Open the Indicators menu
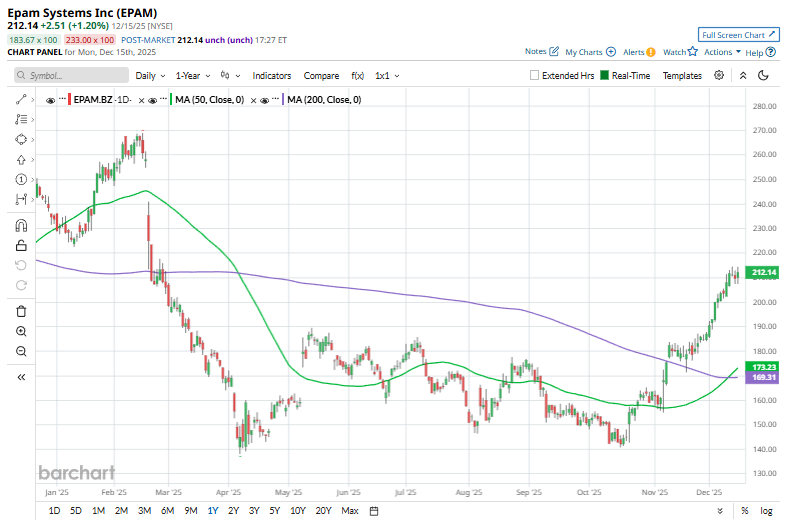 coord(272,75)
